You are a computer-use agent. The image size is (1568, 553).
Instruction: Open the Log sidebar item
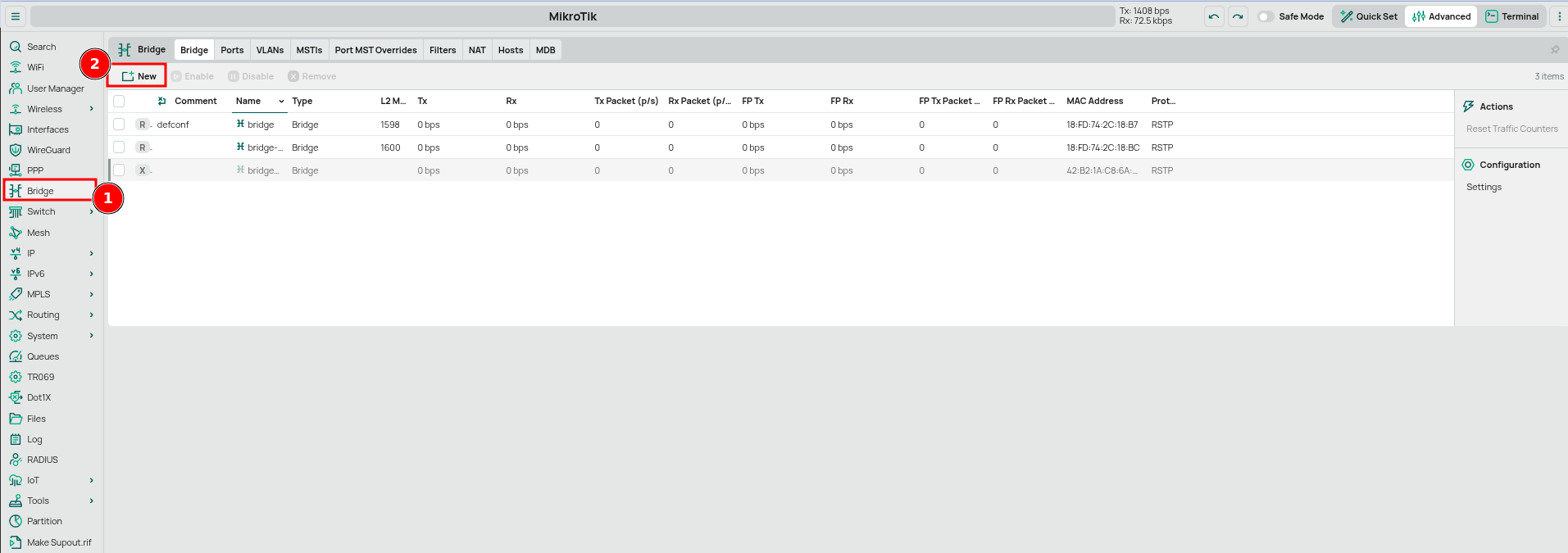[34, 439]
